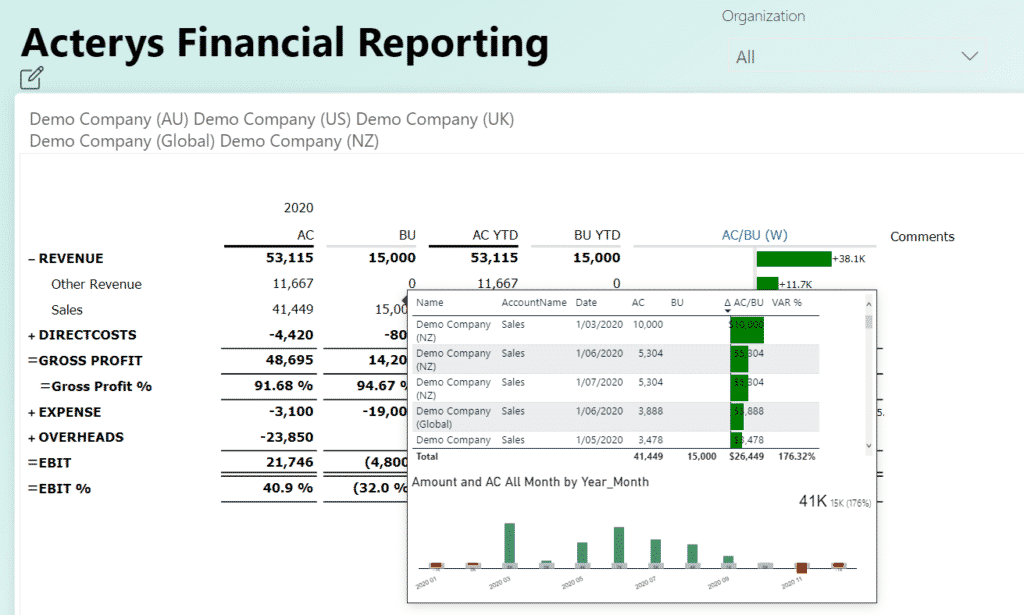Sort tooltip table by Date column
1024x615 pixels.
pos(586,302)
